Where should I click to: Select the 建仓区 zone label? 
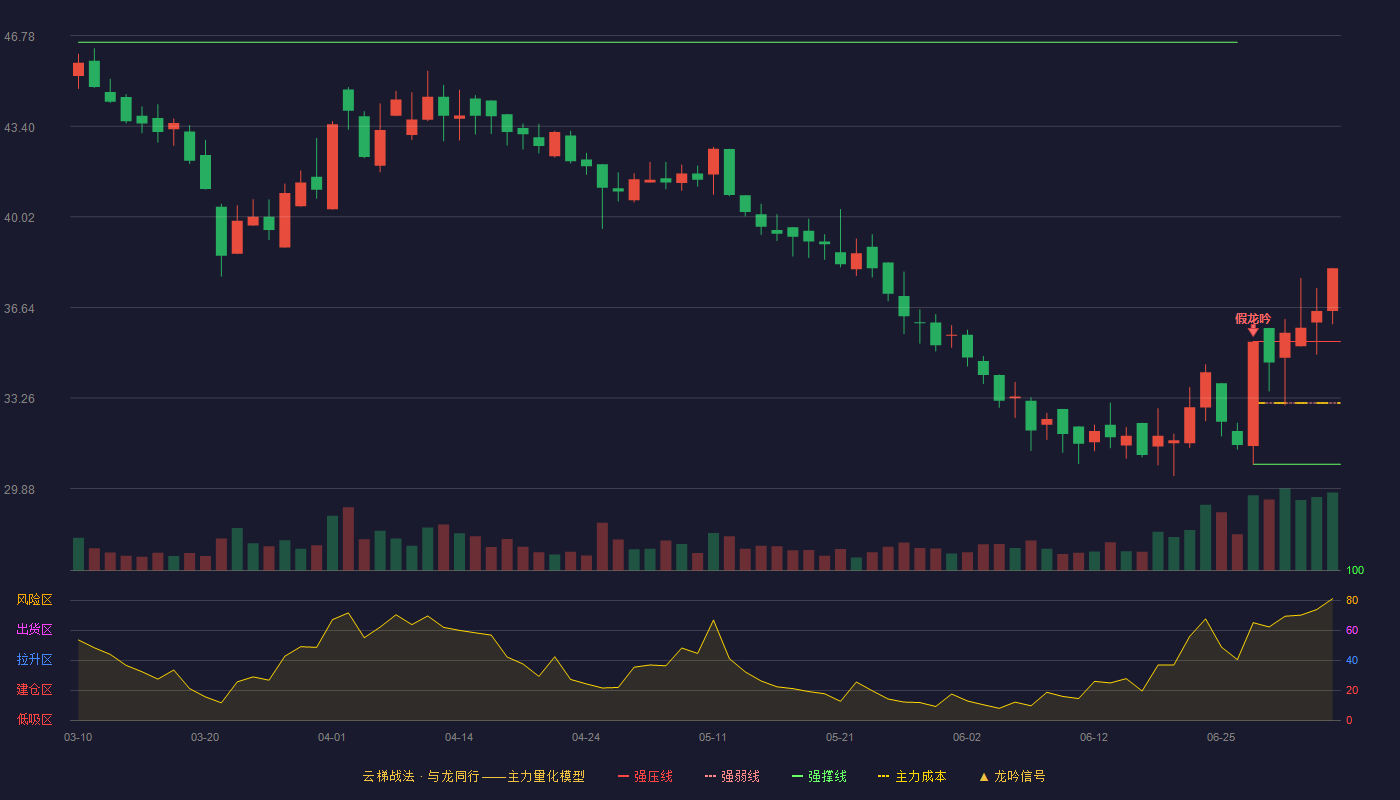pyautogui.click(x=34, y=690)
